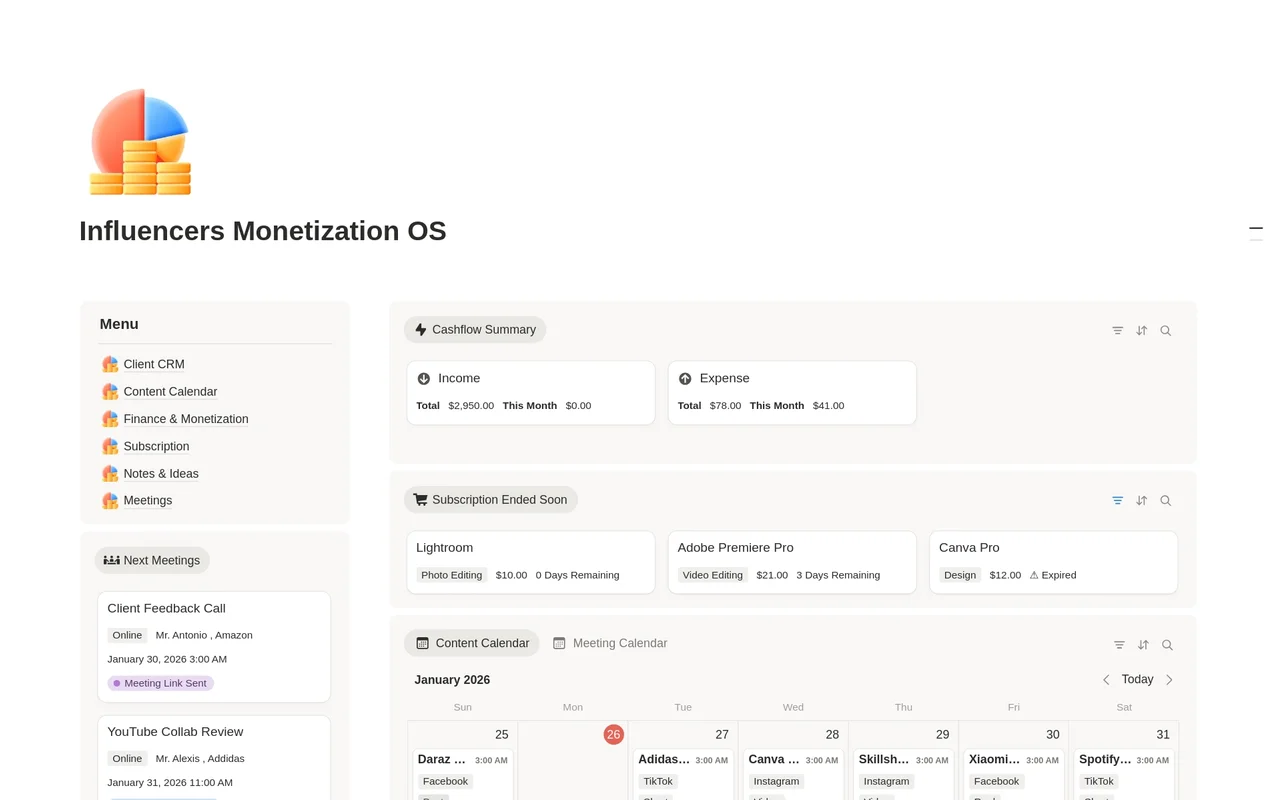
Task: Open the Spotify calendar entry on the 31st
Action: click(1124, 774)
